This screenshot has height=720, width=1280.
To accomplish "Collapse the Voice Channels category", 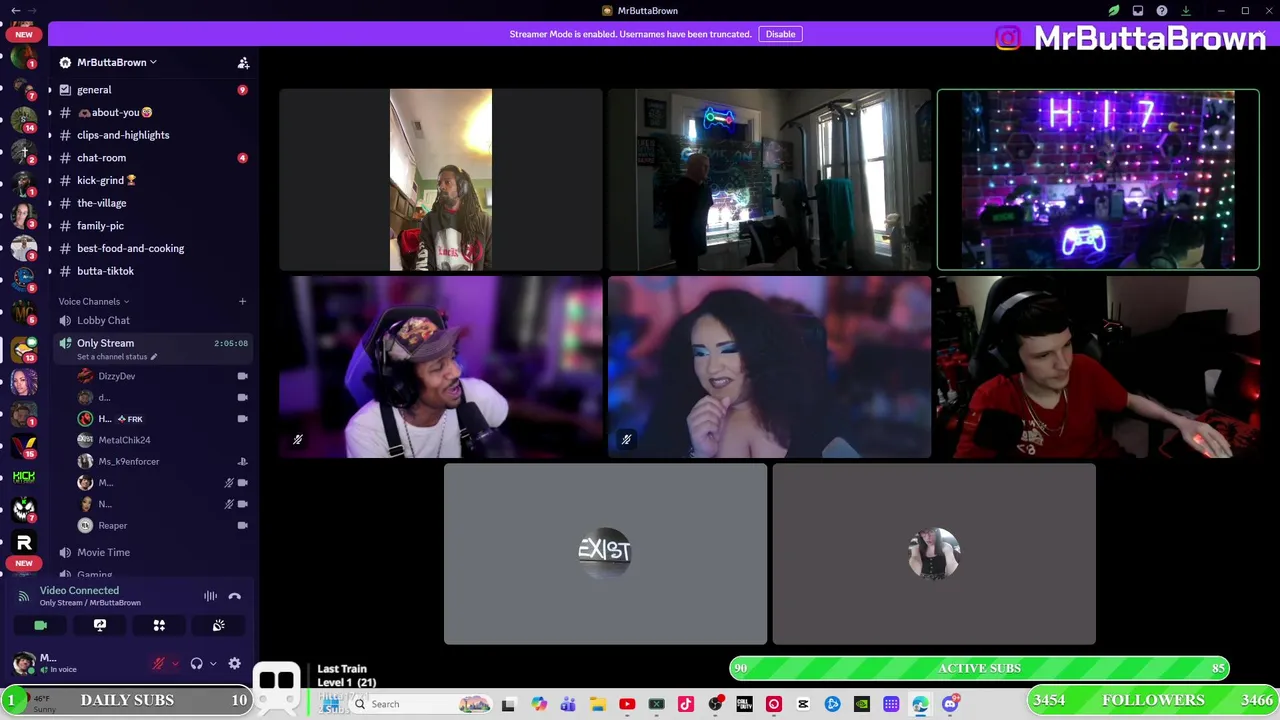I will point(93,301).
